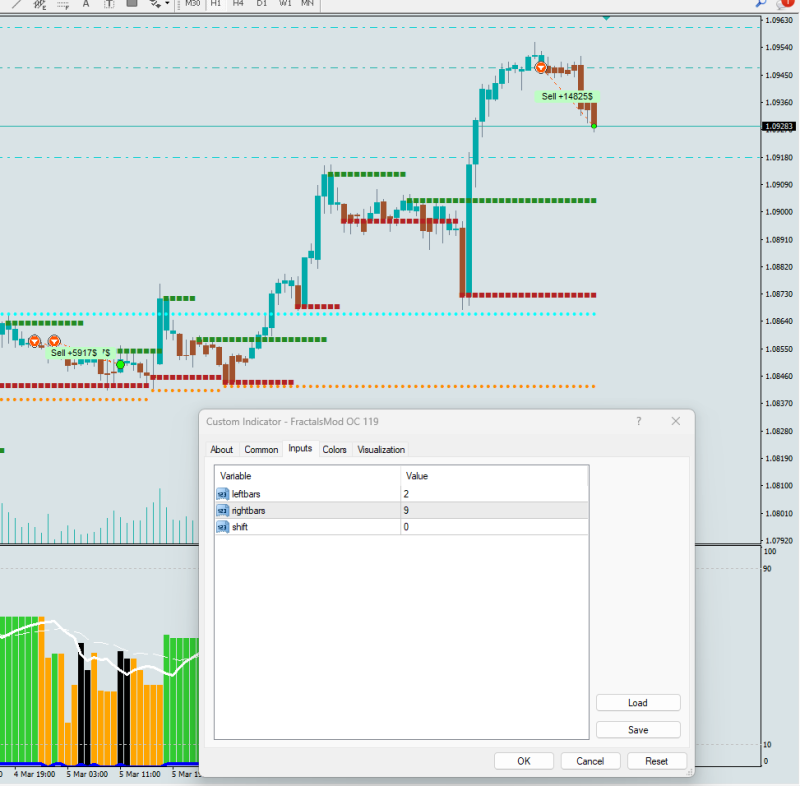Screen dimensions: 800x786
Task: Click the 5 Mar 11:00 time label
Action: click(x=139, y=774)
